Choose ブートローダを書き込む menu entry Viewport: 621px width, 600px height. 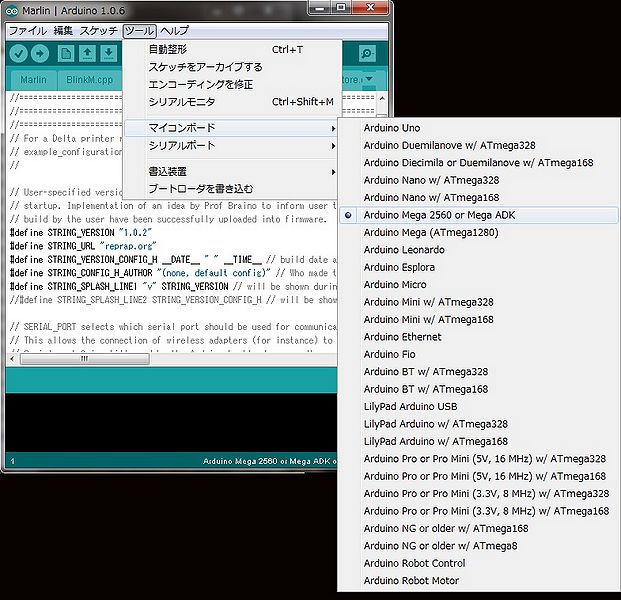231,189
